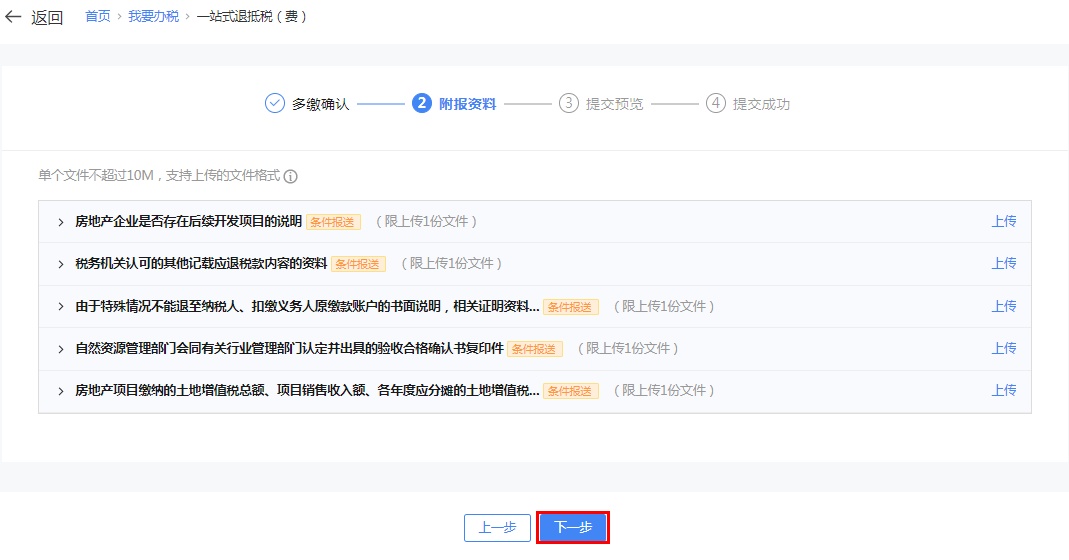
Task: Expand the 房地产项目缴纳的土地增值税总额 row
Action: [x=61, y=391]
